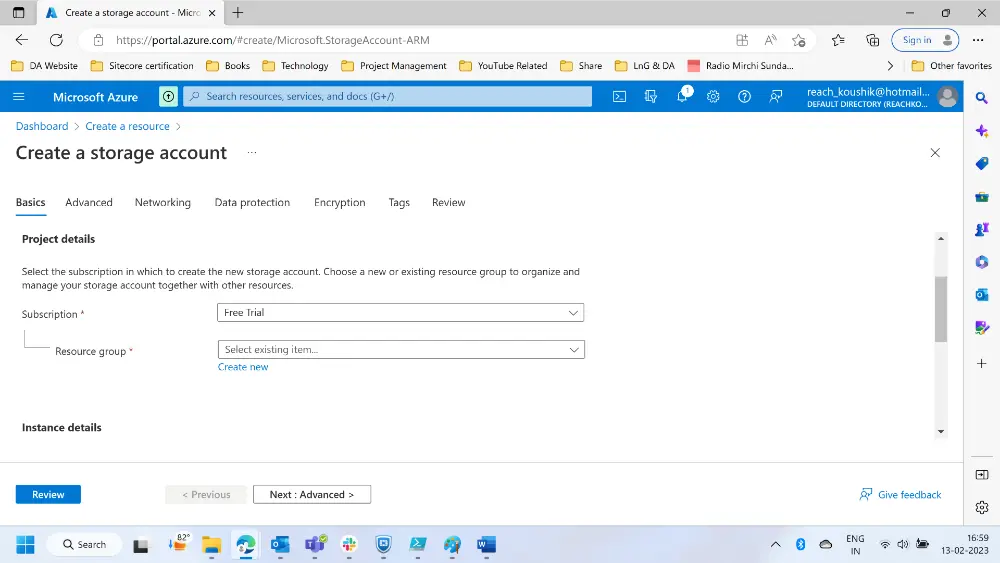Click the Give feedback link
1000x563 pixels.
coord(901,494)
